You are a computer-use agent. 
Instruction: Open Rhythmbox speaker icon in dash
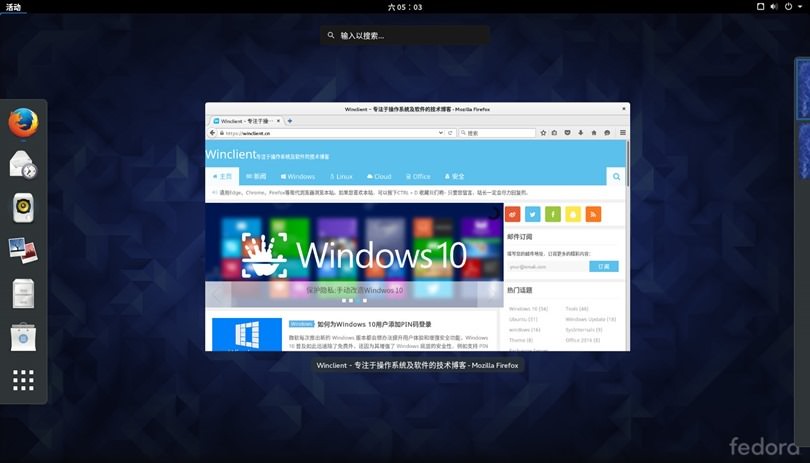tap(23, 207)
